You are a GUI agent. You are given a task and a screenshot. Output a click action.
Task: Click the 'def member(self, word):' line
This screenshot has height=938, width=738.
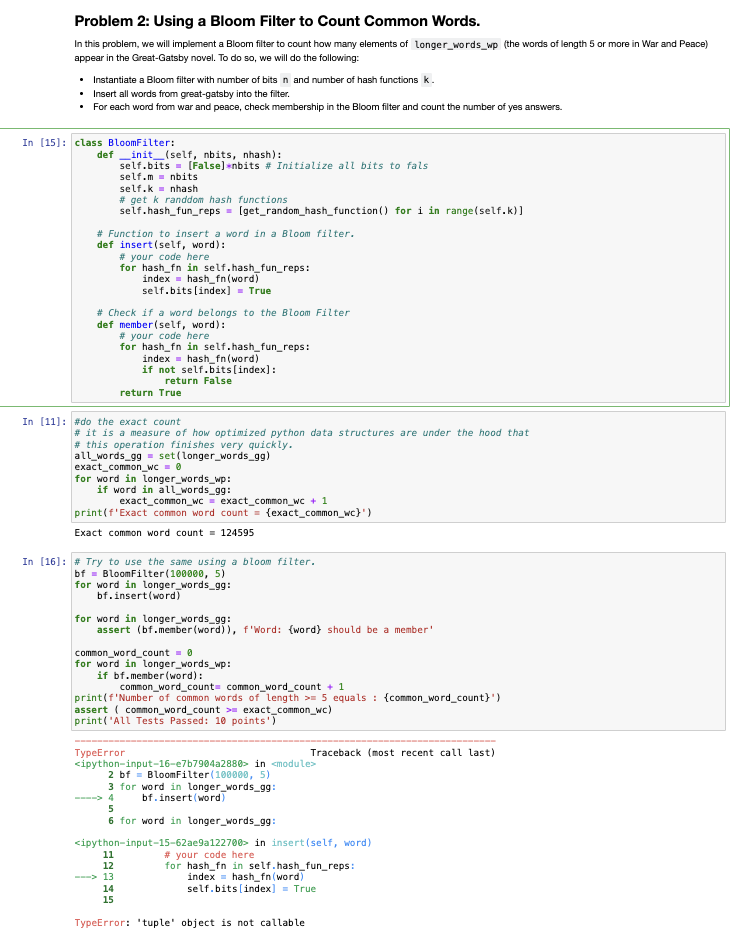[161, 325]
